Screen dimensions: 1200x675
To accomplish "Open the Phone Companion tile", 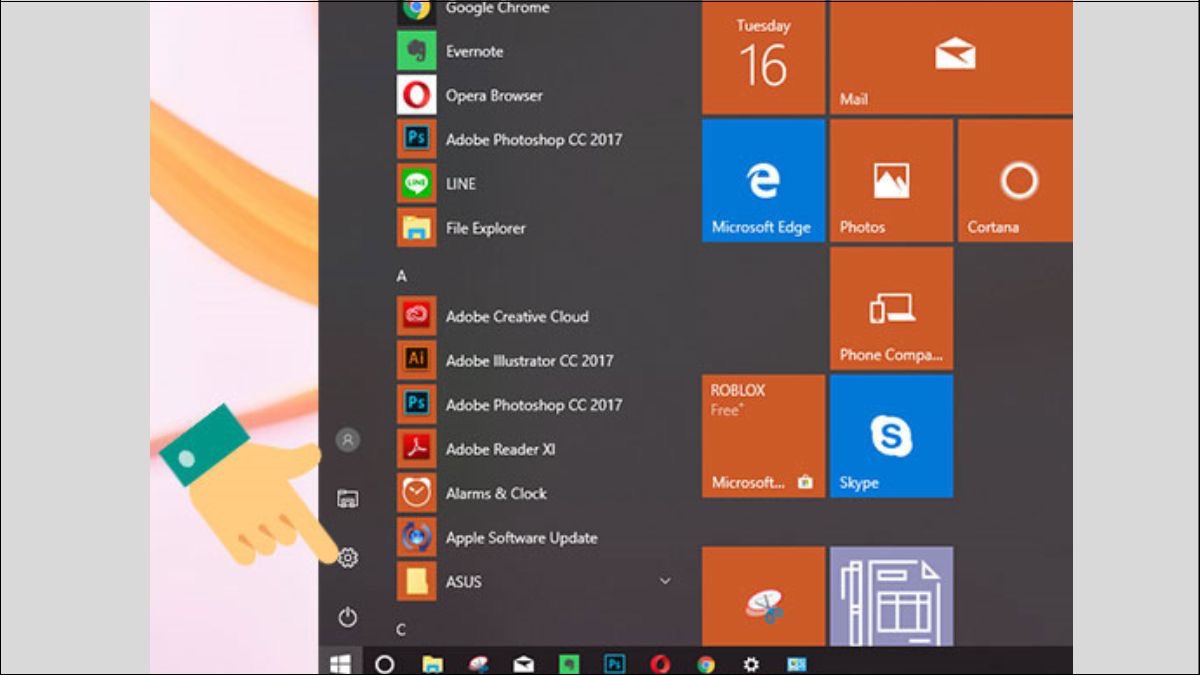I will [x=891, y=309].
